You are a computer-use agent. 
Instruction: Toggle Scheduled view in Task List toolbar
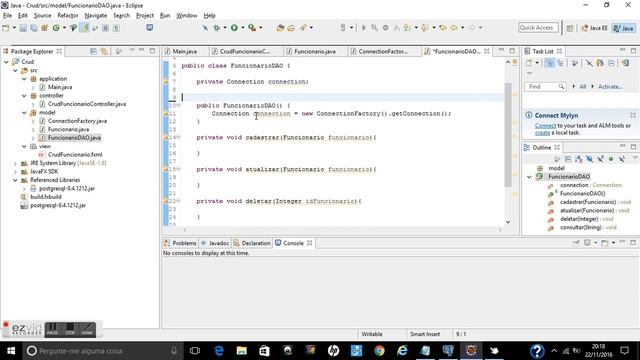(560, 63)
